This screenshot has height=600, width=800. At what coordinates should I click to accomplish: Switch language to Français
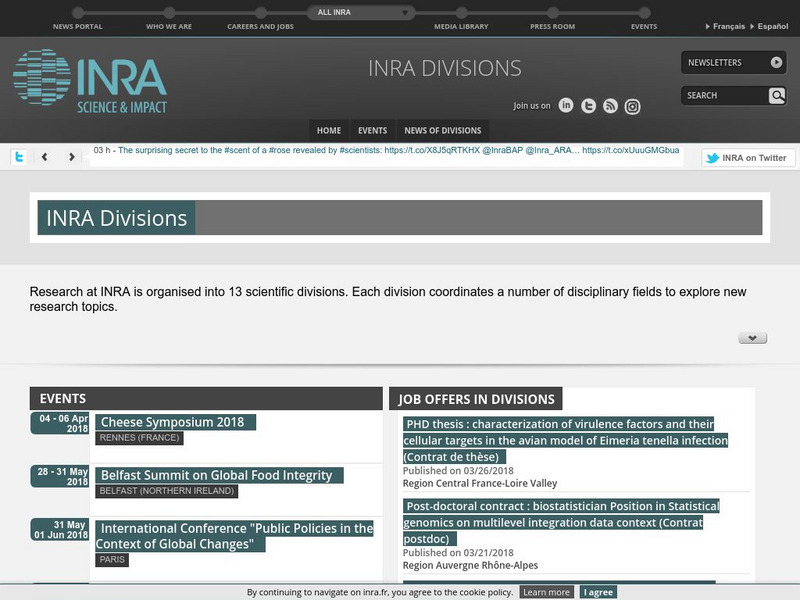pyautogui.click(x=728, y=26)
